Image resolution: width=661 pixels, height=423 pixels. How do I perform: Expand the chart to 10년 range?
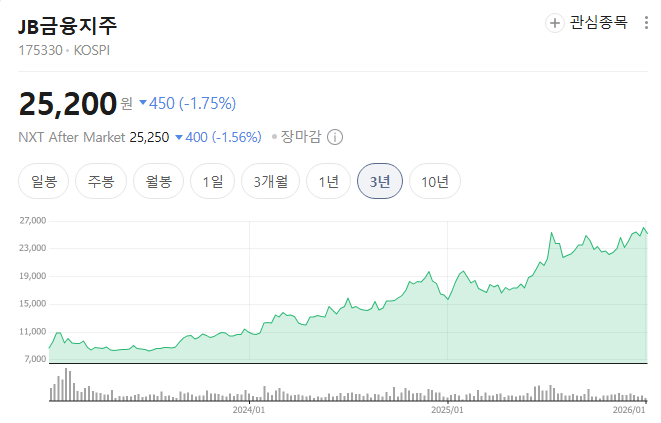point(435,182)
